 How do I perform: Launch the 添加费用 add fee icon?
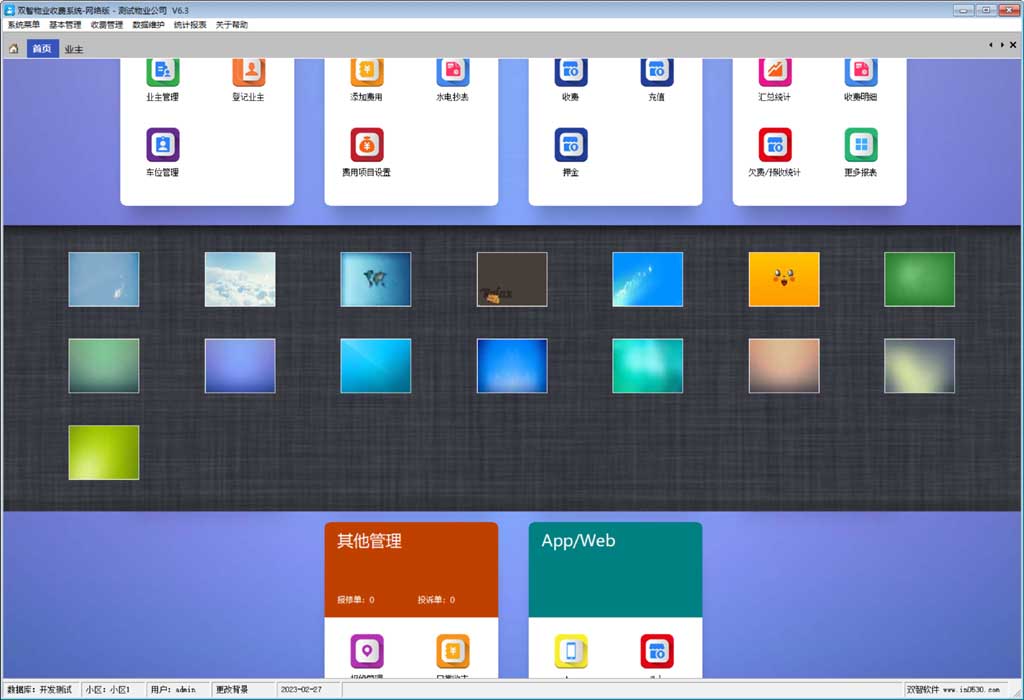pyautogui.click(x=366, y=72)
